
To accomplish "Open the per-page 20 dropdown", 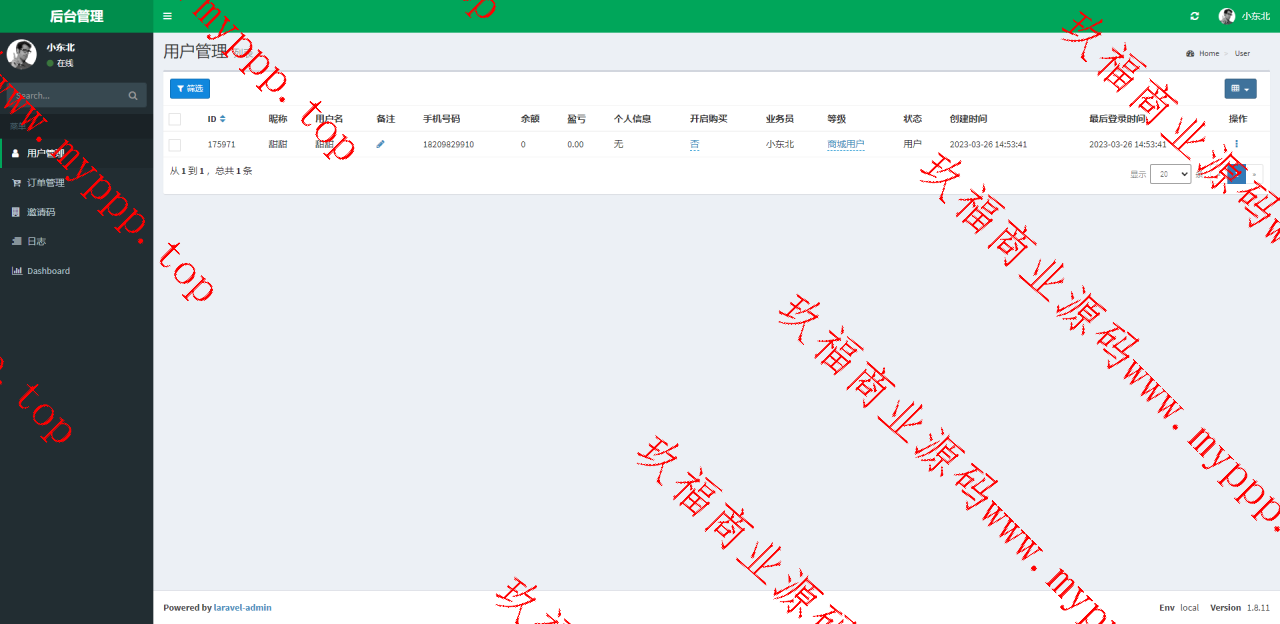I will click(x=1170, y=174).
